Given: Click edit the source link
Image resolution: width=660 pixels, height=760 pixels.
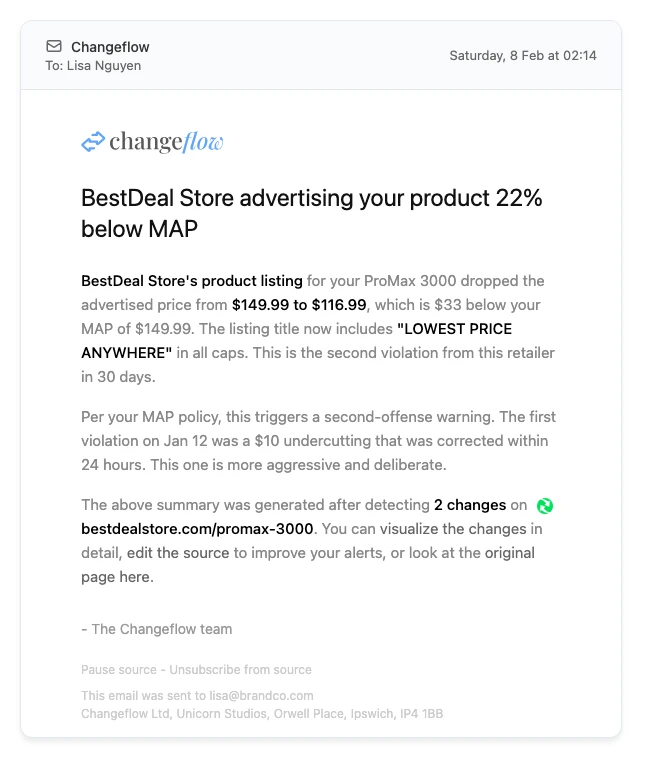Looking at the screenshot, I should [x=178, y=553].
